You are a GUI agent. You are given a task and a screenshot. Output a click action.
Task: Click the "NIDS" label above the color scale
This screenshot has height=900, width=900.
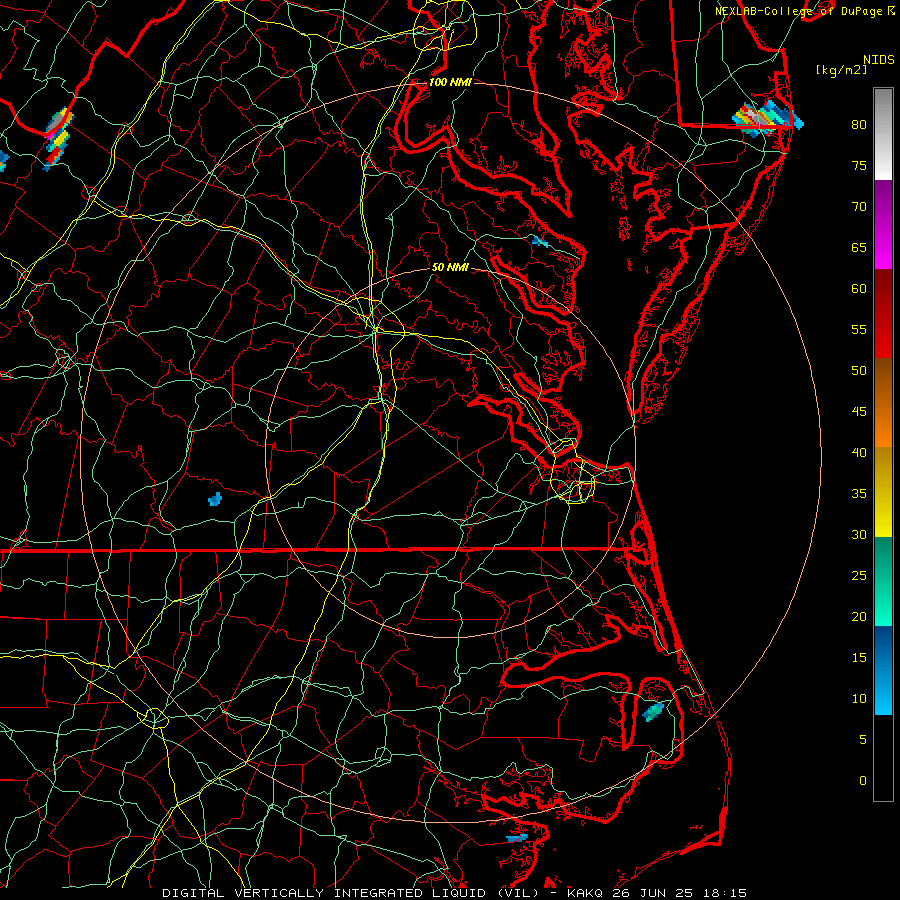pos(879,60)
